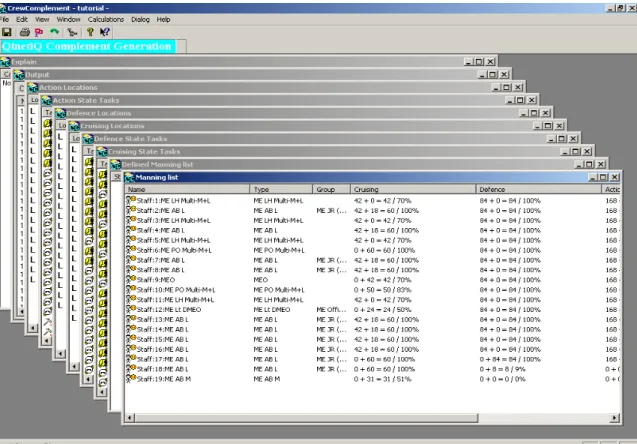637x444 pixels.
Task: Click the person icon beside Staff:12
Action: [x=131, y=309]
